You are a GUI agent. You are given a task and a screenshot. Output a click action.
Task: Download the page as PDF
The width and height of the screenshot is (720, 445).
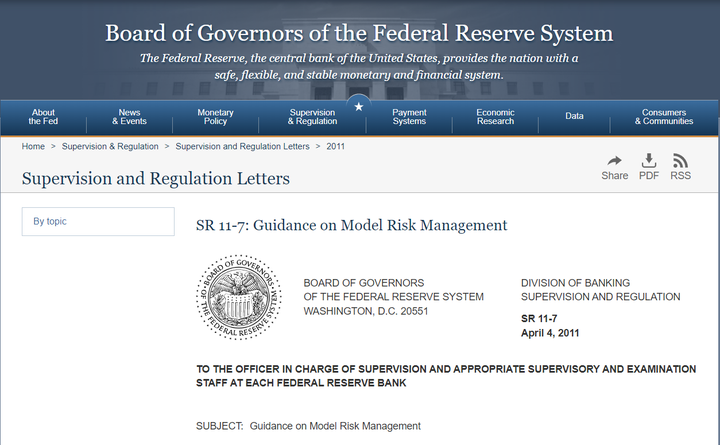[648, 167]
